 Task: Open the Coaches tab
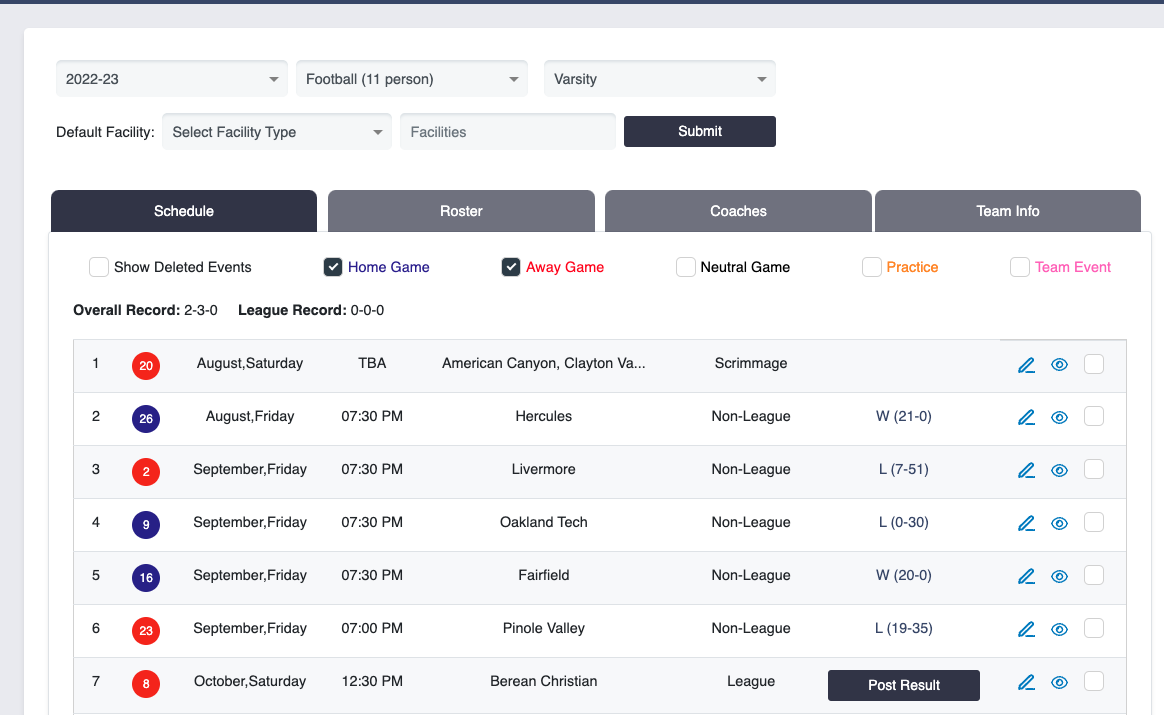[738, 211]
